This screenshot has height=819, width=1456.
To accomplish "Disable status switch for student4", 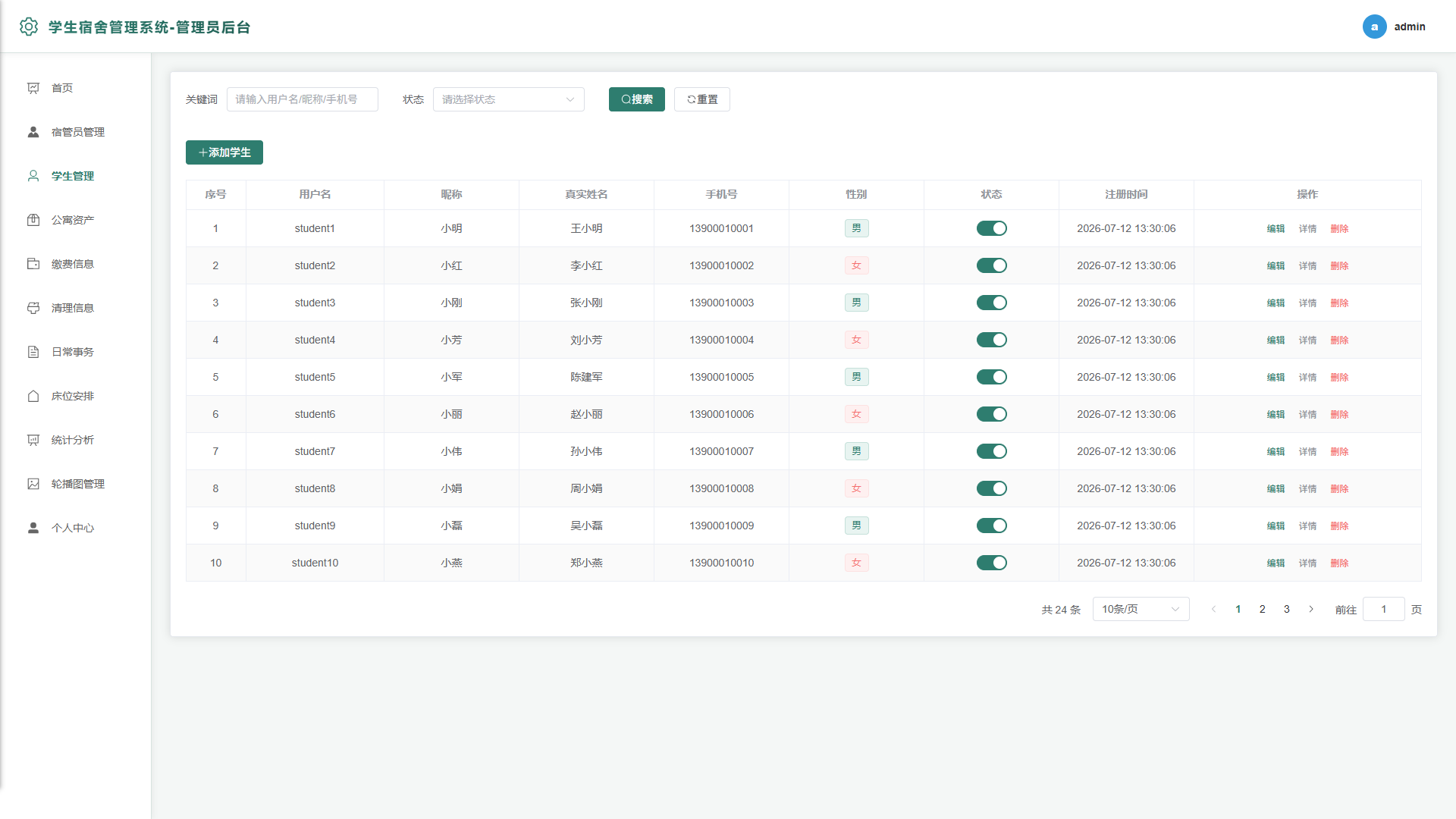I will pyautogui.click(x=991, y=340).
